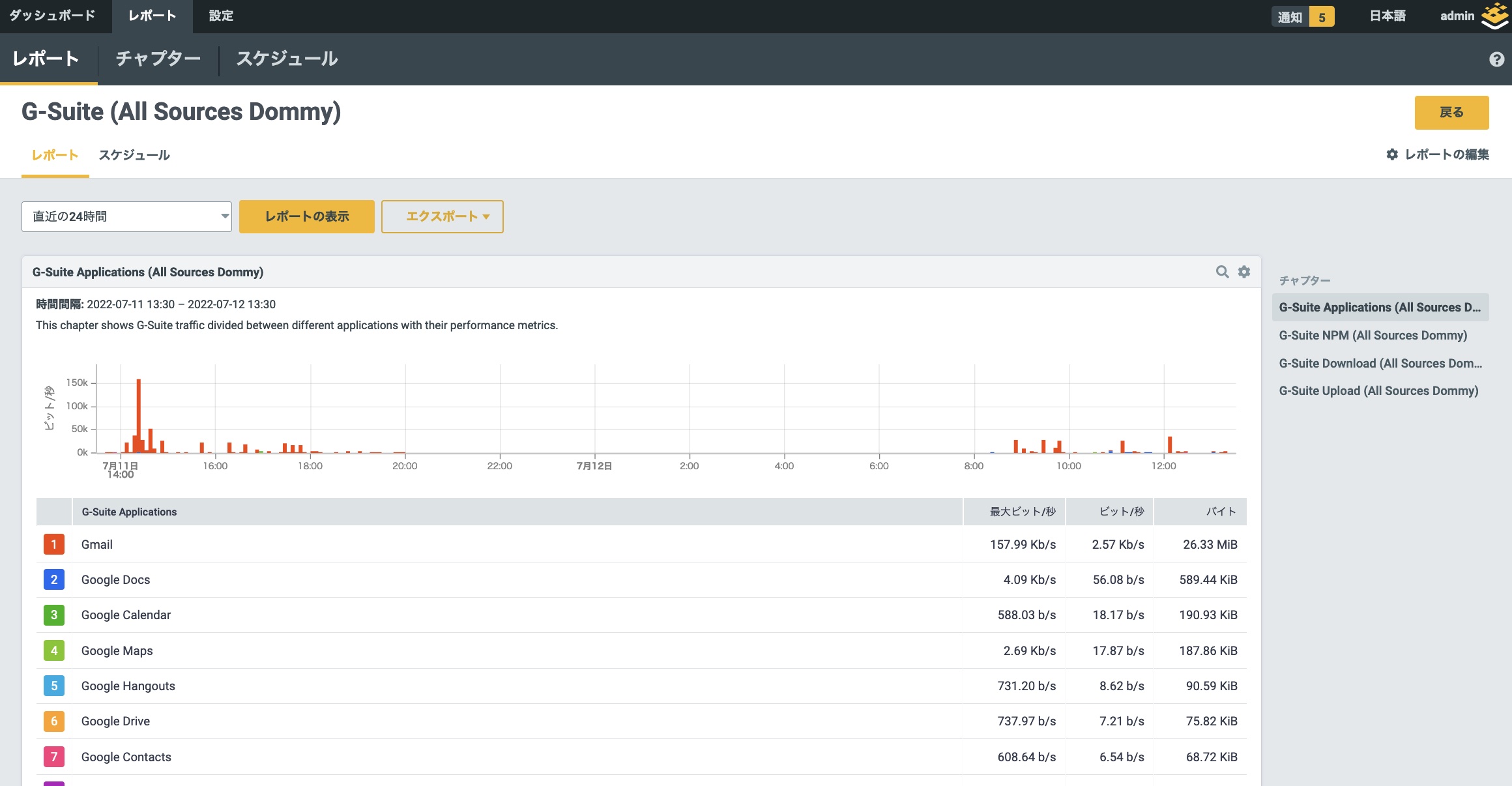Open chapter settings gear icon

coord(1244,272)
